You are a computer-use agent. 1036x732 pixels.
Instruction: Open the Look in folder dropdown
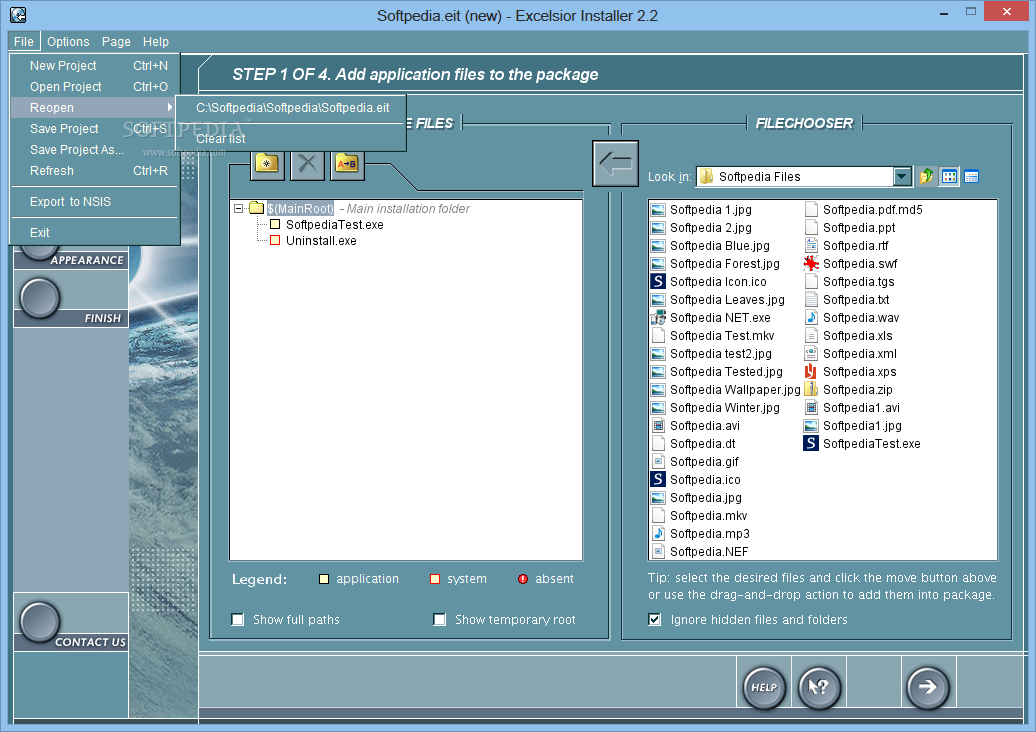[902, 176]
